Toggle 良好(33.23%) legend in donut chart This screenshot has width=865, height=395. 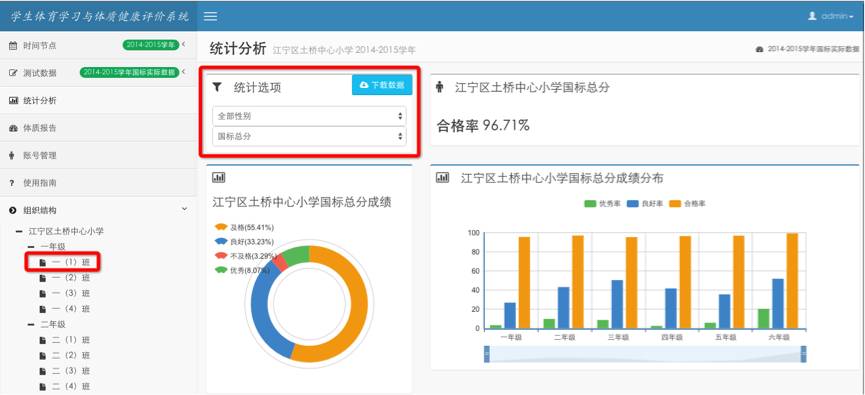pyautogui.click(x=244, y=242)
